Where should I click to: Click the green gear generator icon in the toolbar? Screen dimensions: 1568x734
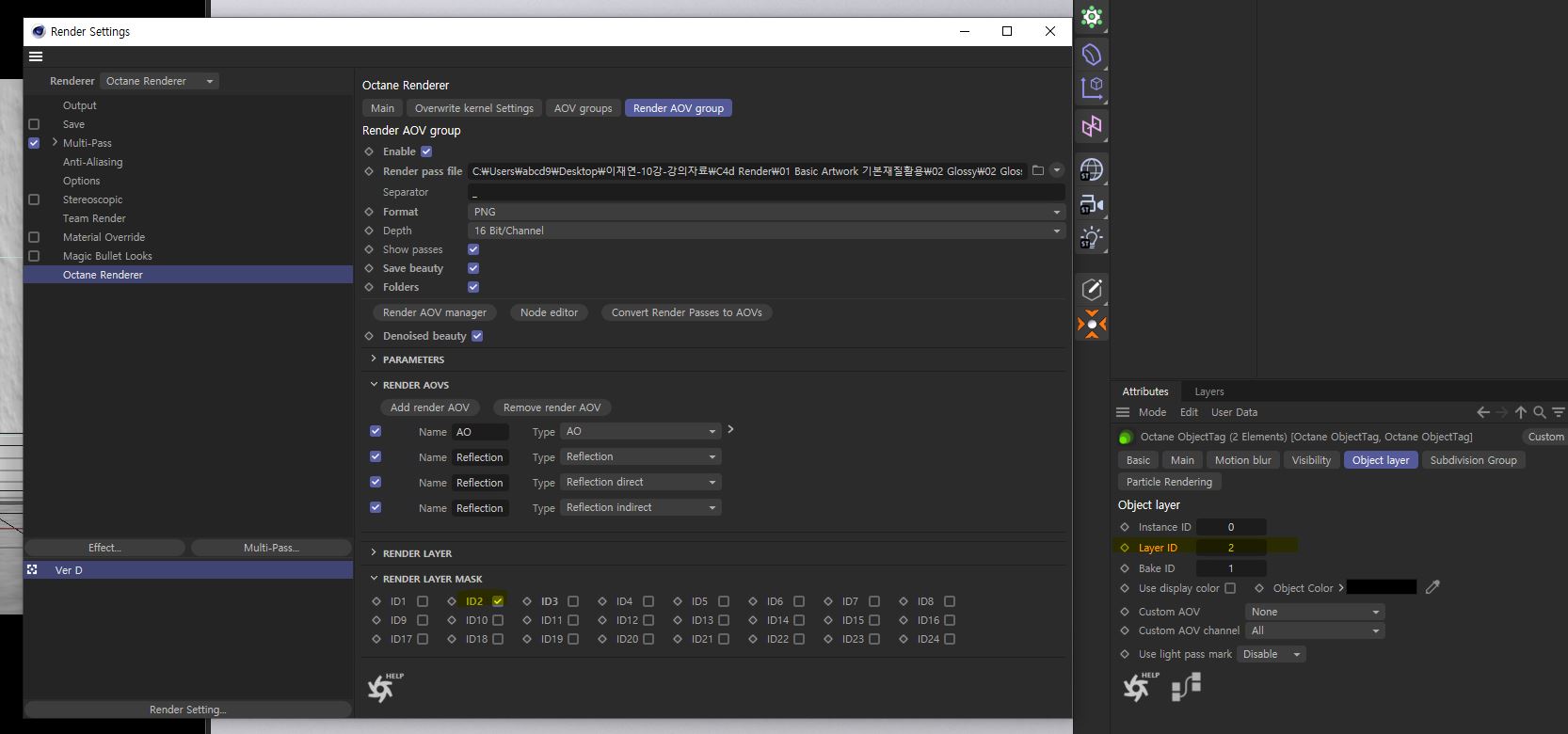[x=1092, y=16]
